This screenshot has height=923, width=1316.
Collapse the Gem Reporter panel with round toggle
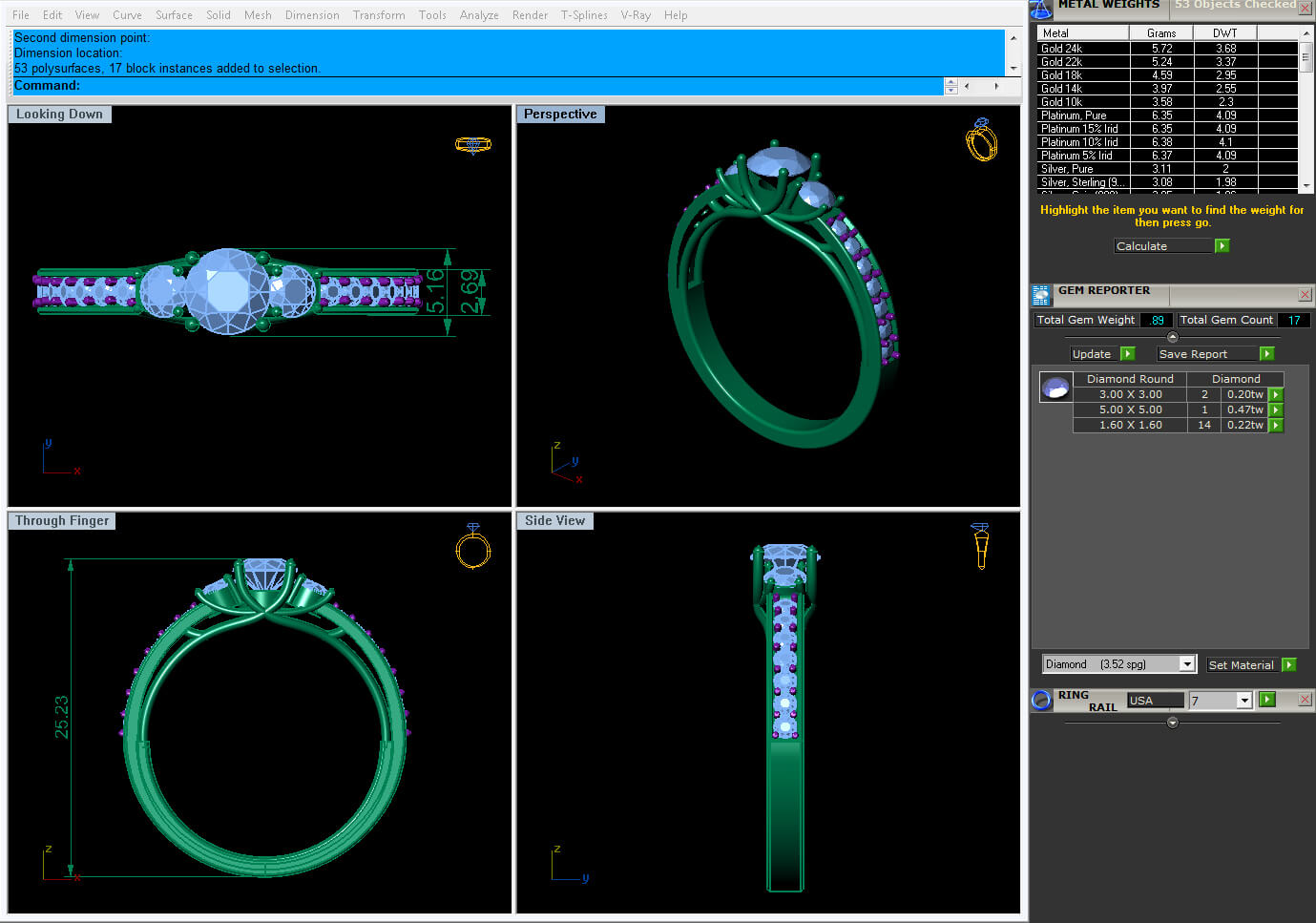click(x=1173, y=337)
